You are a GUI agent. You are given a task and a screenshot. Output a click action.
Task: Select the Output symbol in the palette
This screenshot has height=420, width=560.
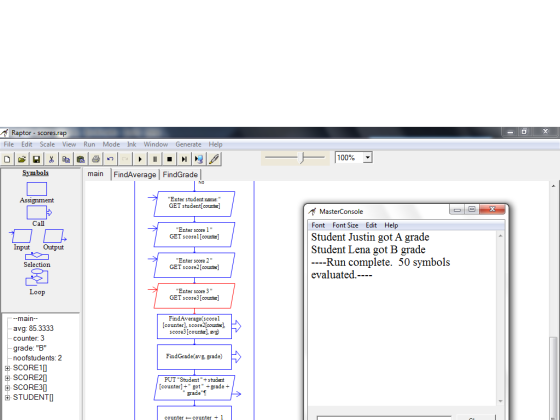tap(54, 236)
